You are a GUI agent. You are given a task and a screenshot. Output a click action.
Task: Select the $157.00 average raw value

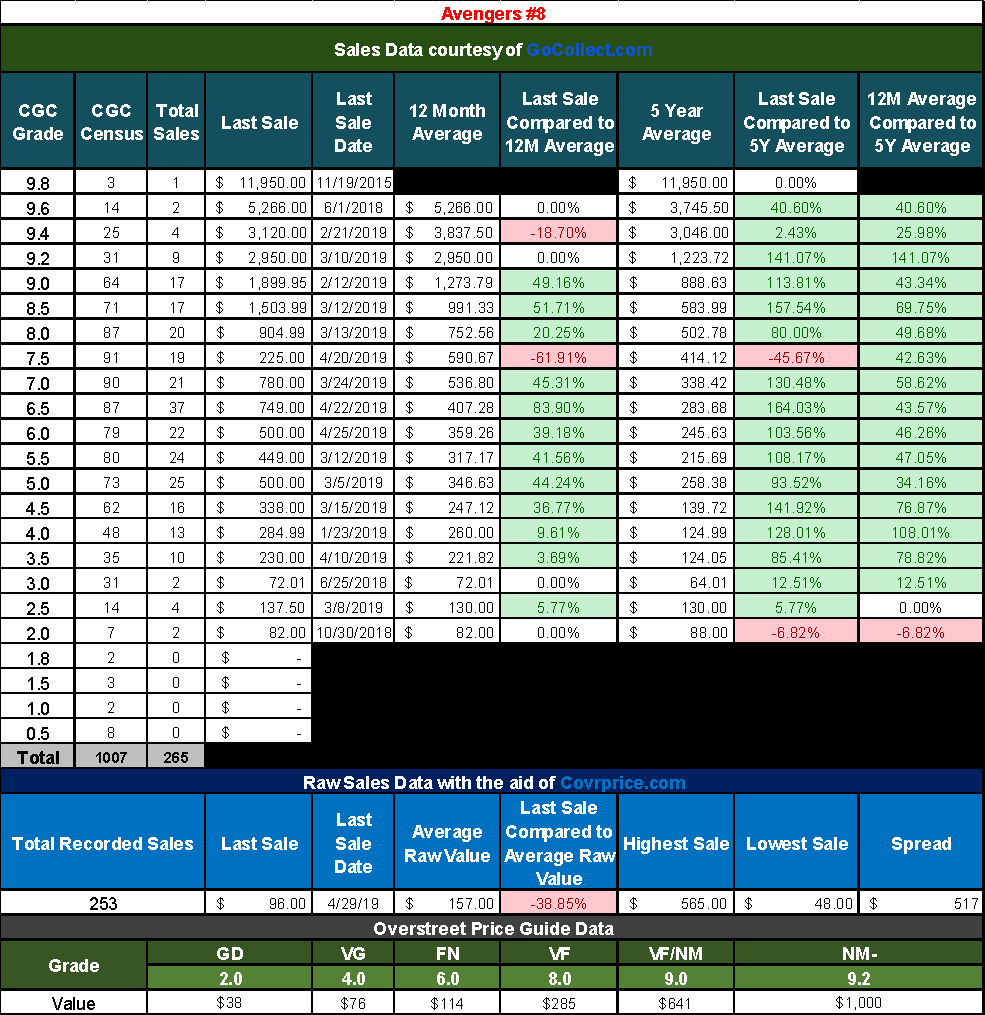(447, 903)
